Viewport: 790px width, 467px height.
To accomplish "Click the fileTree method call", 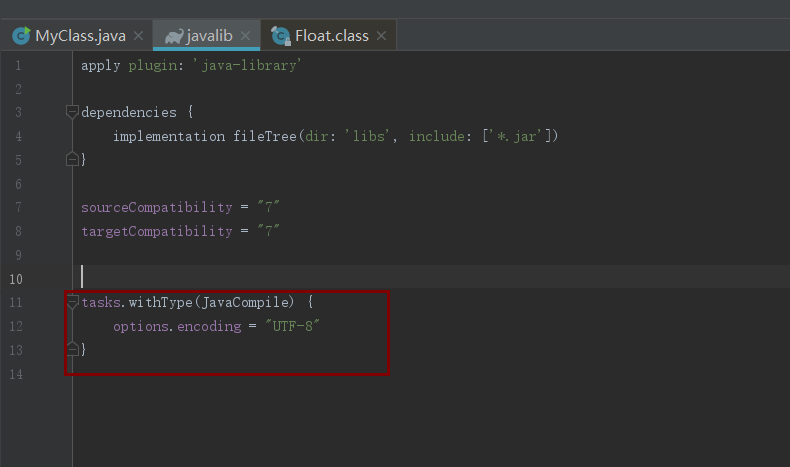I will [x=265, y=136].
